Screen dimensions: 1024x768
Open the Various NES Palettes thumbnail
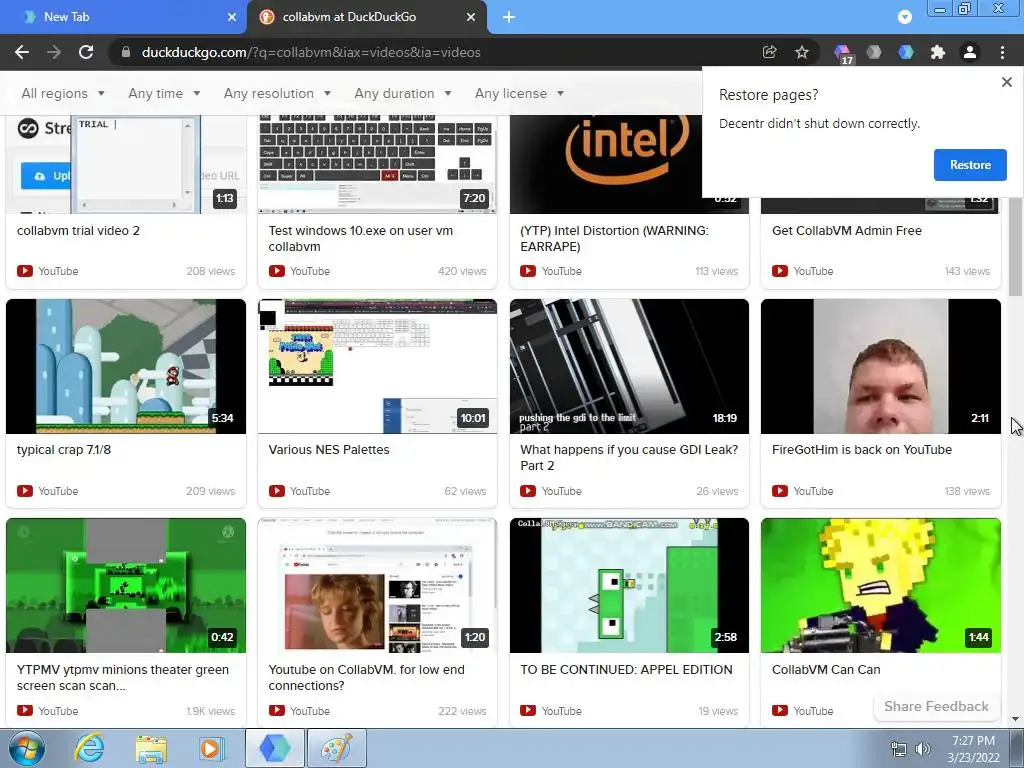coord(377,366)
